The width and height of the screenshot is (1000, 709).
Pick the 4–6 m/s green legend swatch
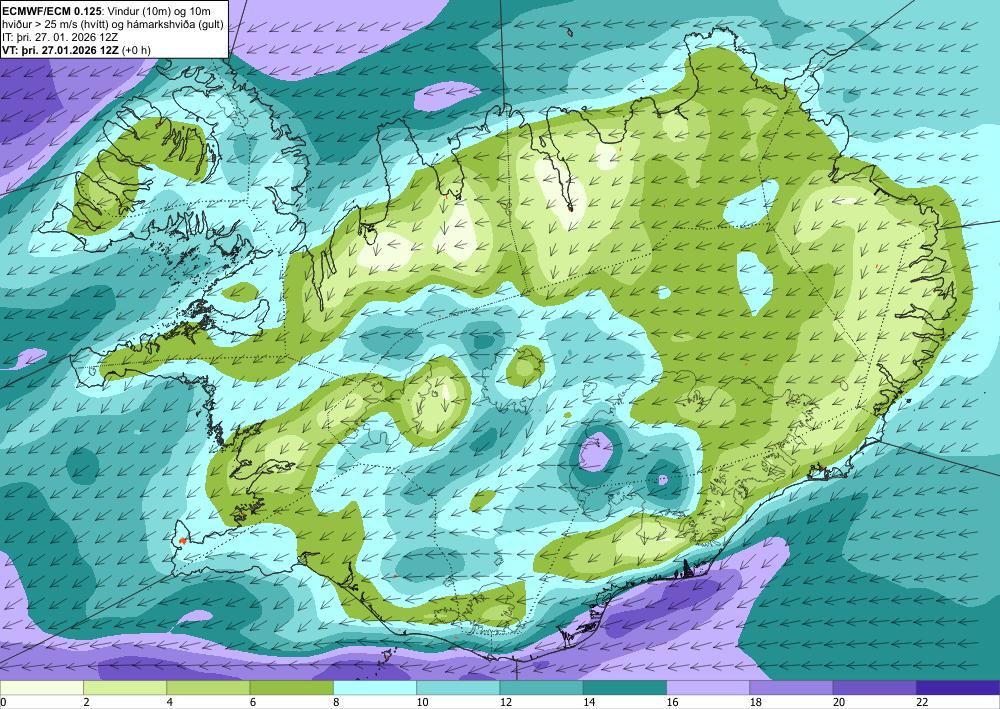pos(208,688)
